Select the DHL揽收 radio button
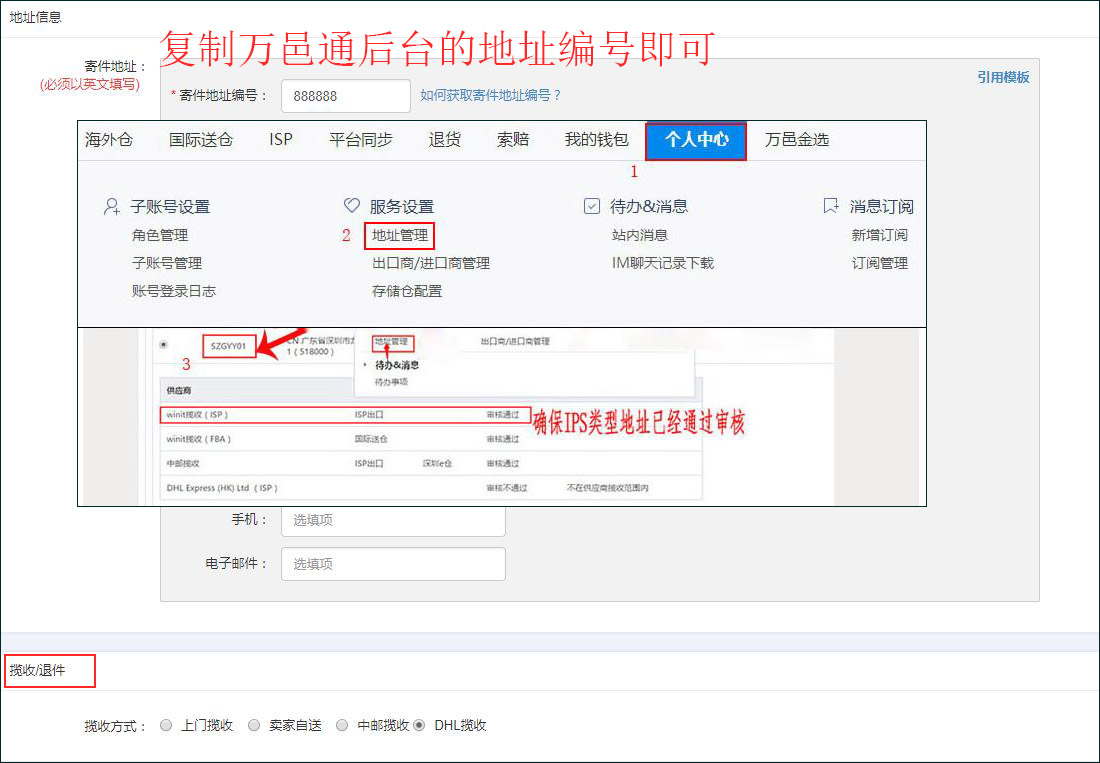1100x763 pixels. [419, 725]
